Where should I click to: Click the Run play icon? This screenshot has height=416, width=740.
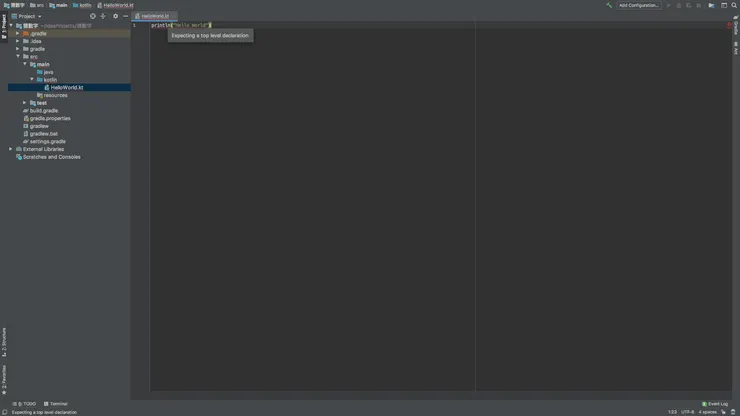click(668, 5)
